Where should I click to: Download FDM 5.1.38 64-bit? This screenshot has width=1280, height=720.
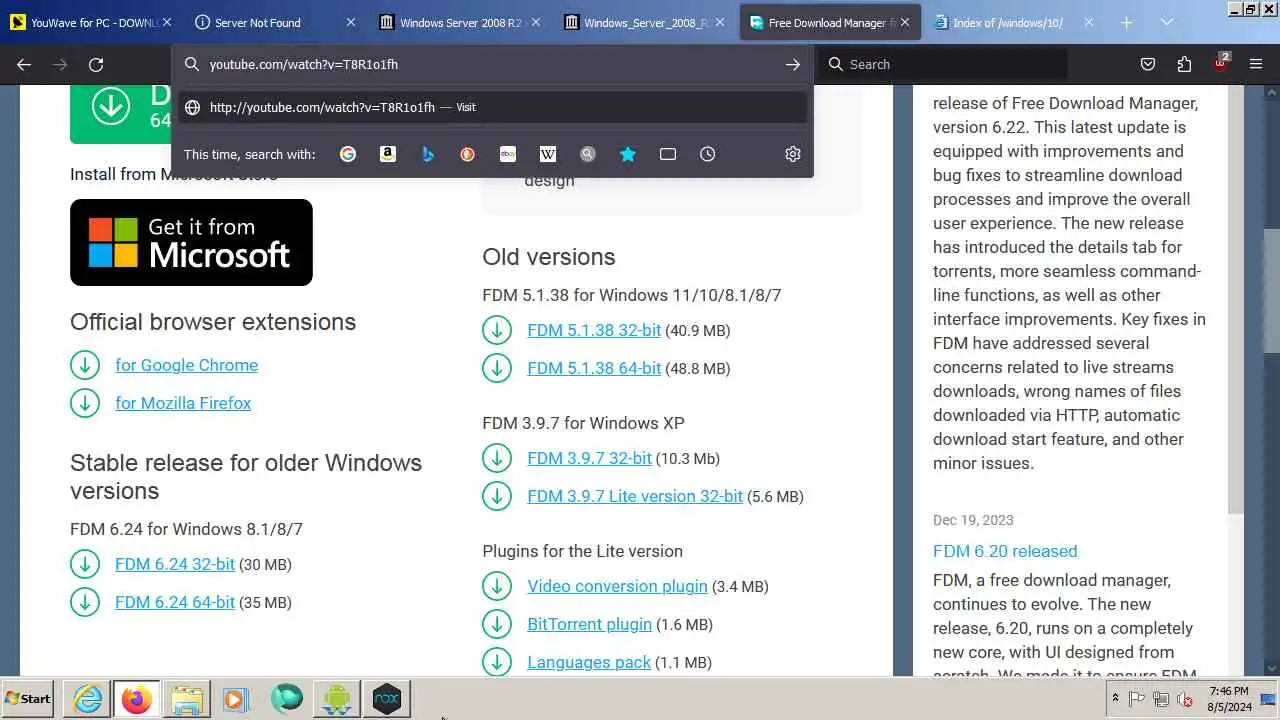594,368
